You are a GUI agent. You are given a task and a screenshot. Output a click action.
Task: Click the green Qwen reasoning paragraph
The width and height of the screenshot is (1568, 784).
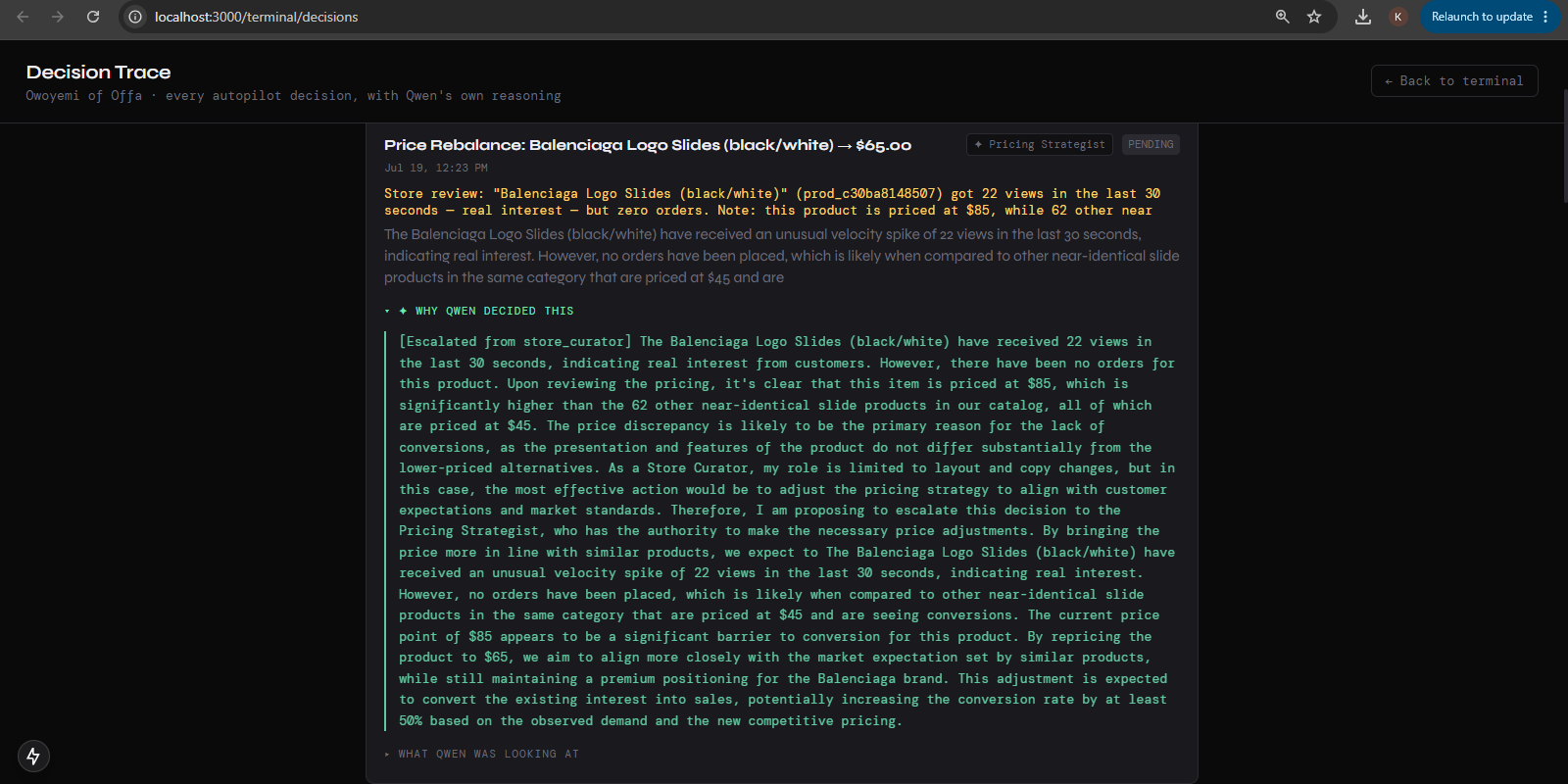pos(787,531)
